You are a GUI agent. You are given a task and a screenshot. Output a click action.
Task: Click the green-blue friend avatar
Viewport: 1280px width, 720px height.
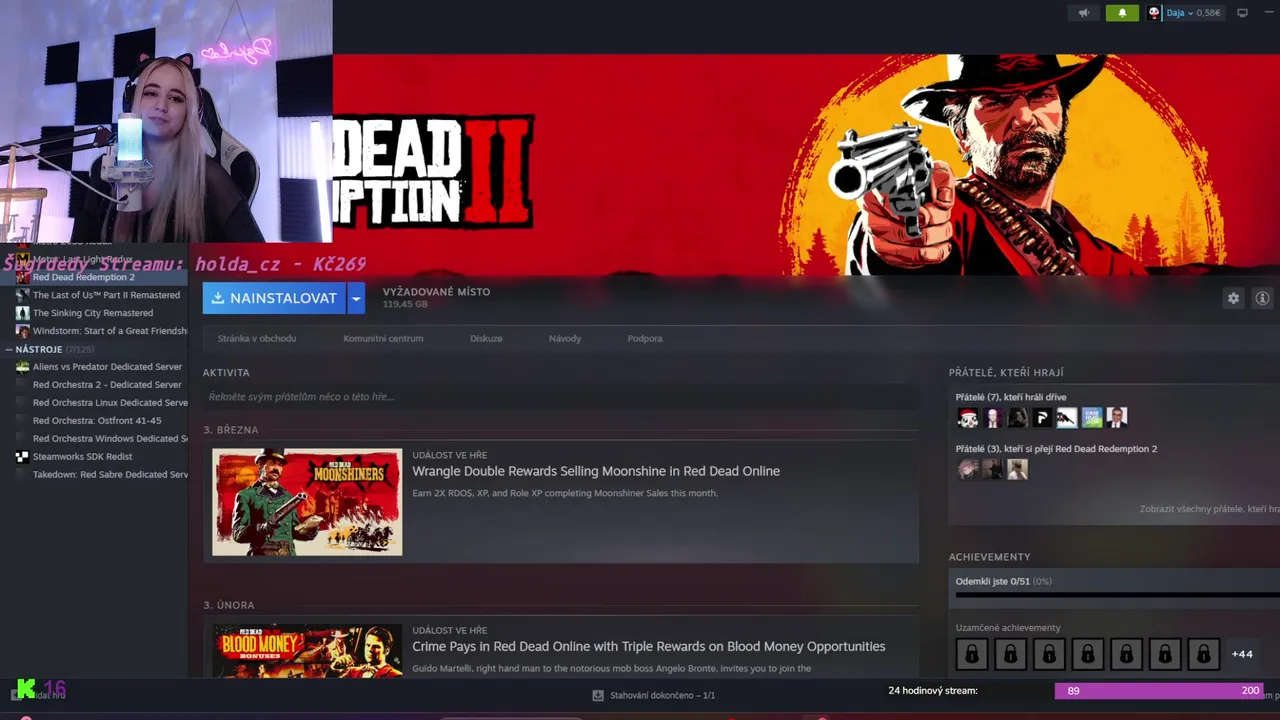[x=1092, y=418]
